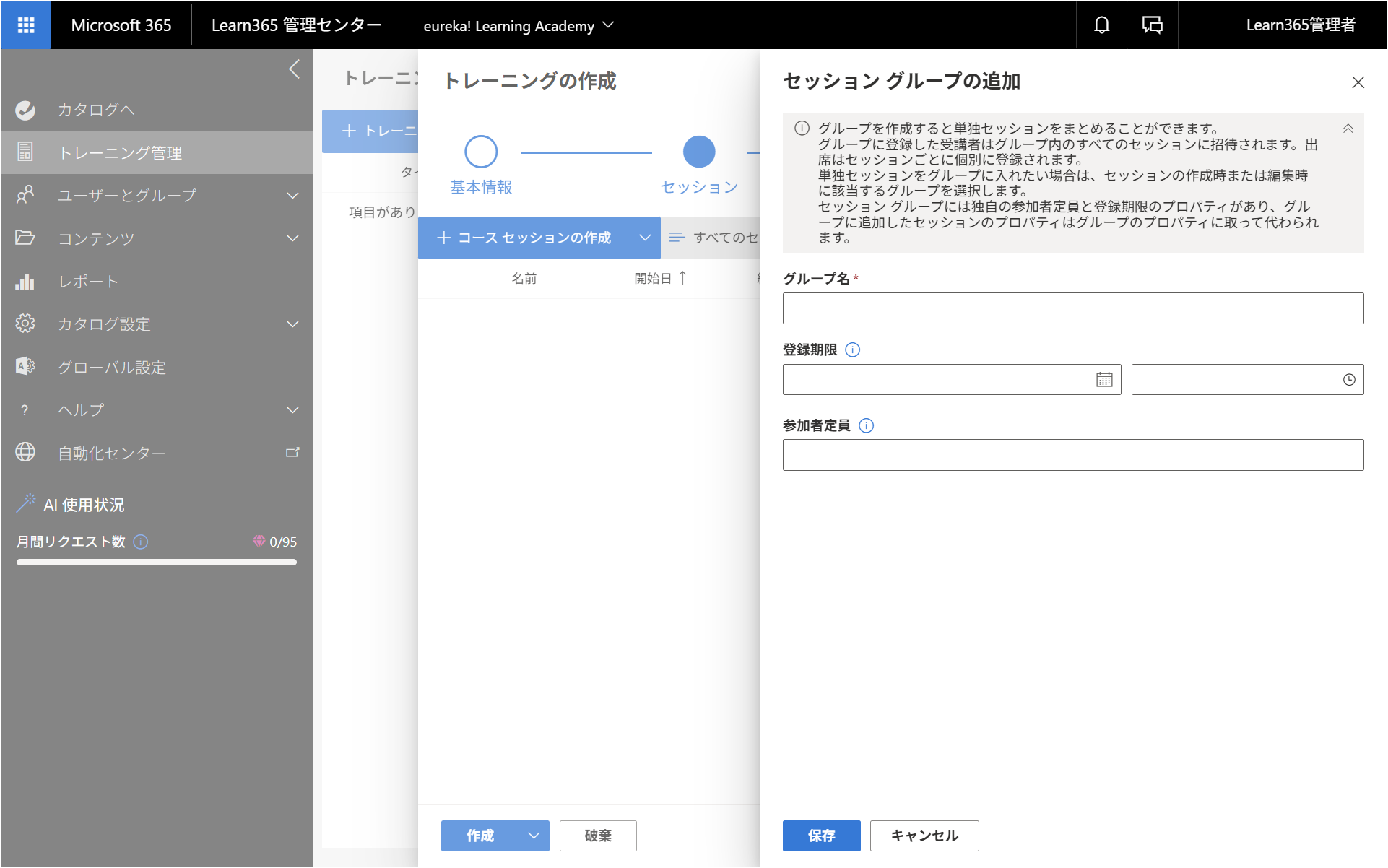Open the 作成 button dropdown arrow

tap(534, 836)
